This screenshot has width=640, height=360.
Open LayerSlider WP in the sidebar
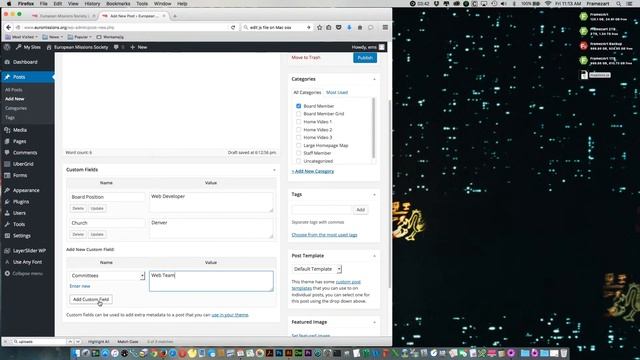(x=29, y=251)
